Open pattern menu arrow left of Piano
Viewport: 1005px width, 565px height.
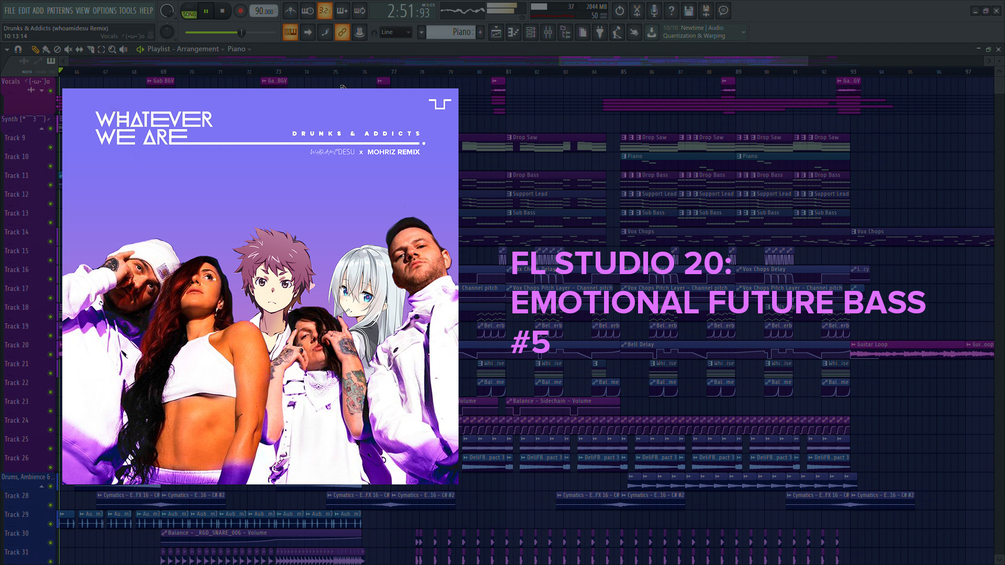point(421,32)
